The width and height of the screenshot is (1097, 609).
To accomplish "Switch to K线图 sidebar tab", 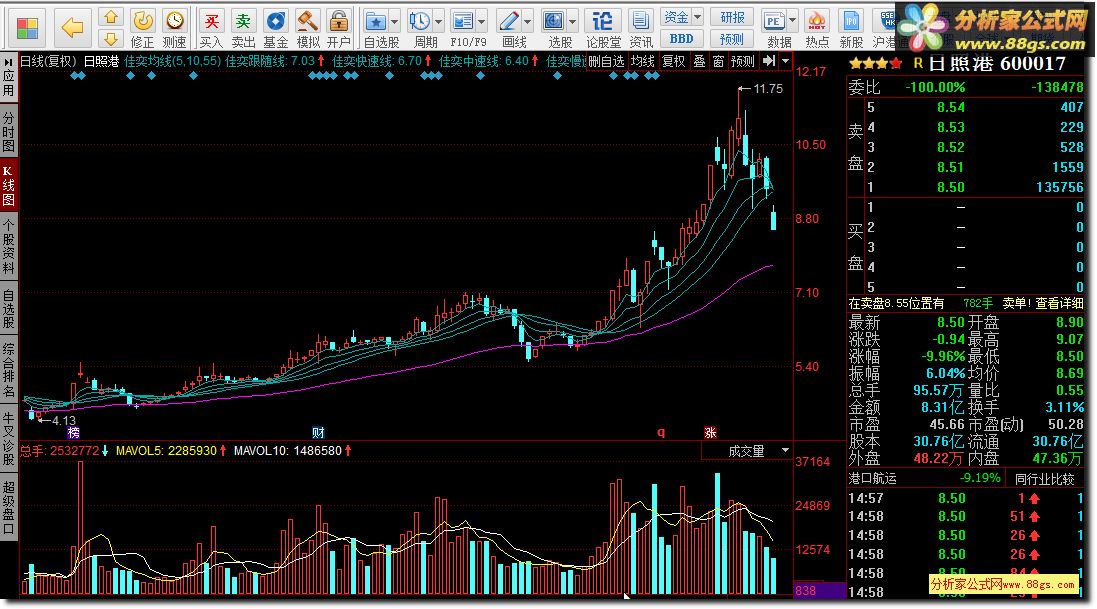I will (8, 186).
